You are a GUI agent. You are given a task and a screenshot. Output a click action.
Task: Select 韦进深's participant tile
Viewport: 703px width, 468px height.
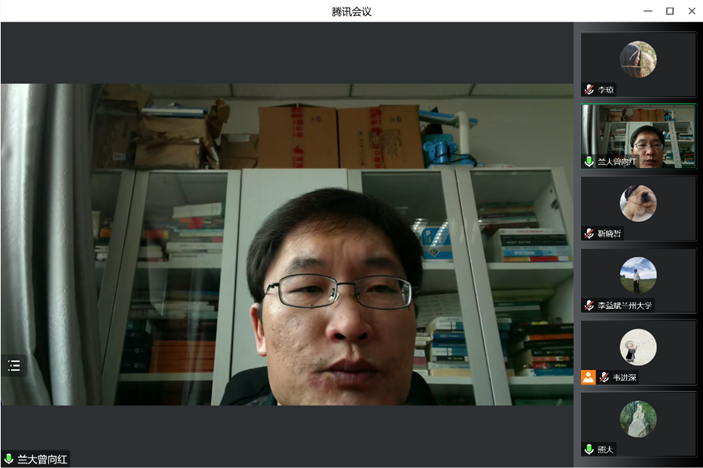coord(638,348)
